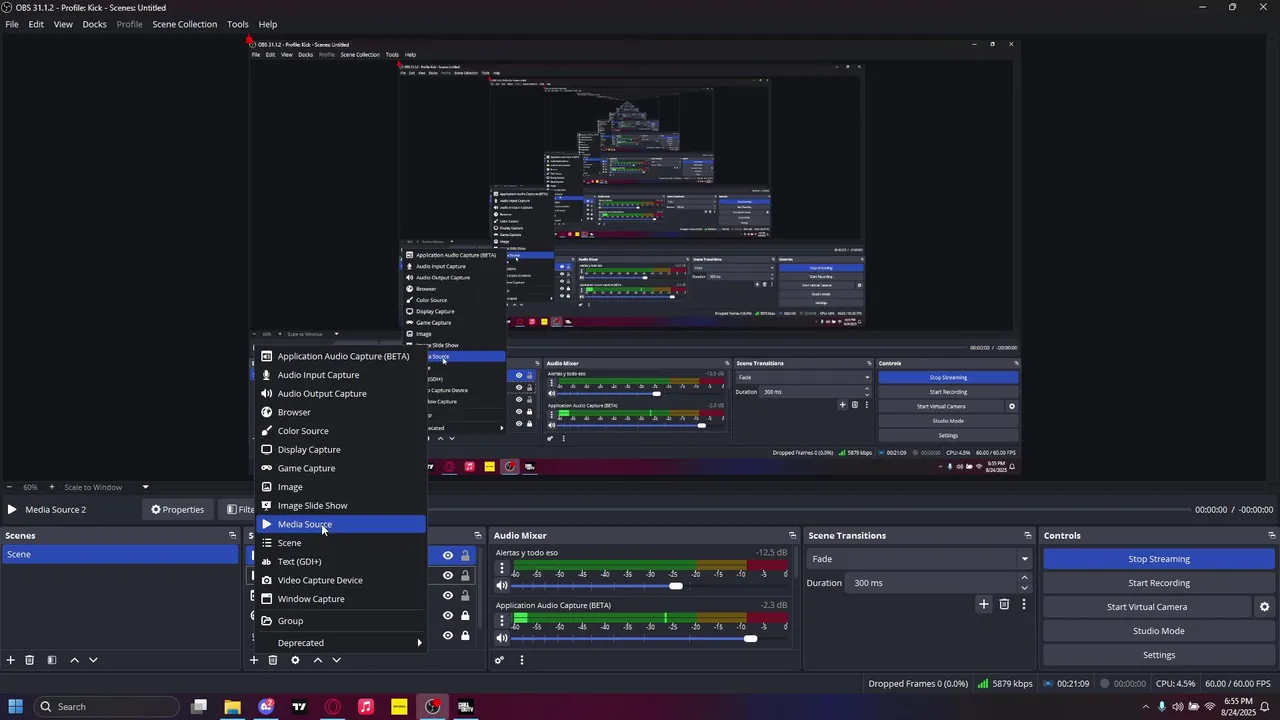The height and width of the screenshot is (720, 1280).
Task: Expand Deprecated submenu
Action: (x=341, y=643)
